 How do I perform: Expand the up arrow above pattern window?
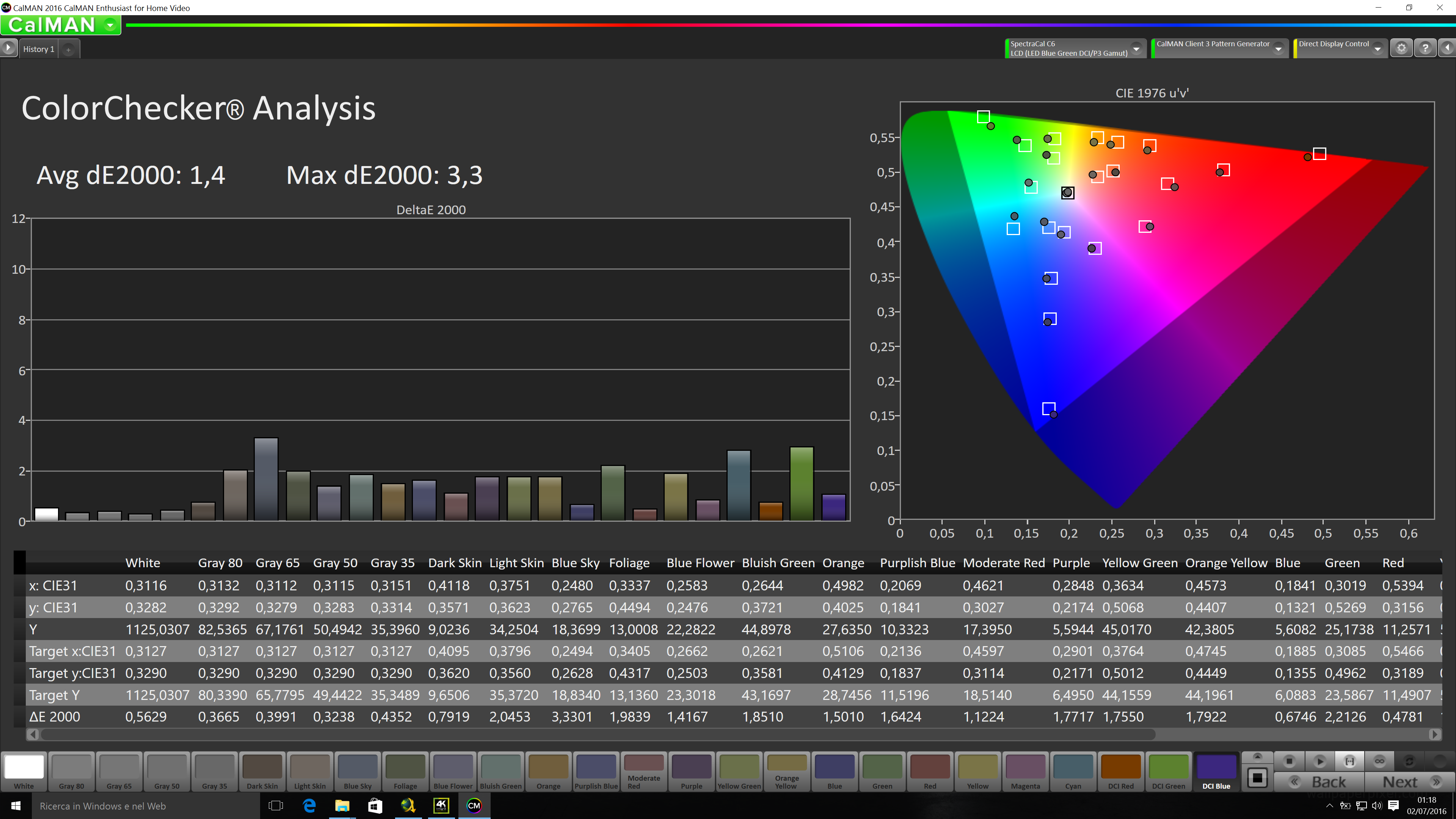pos(1257,756)
